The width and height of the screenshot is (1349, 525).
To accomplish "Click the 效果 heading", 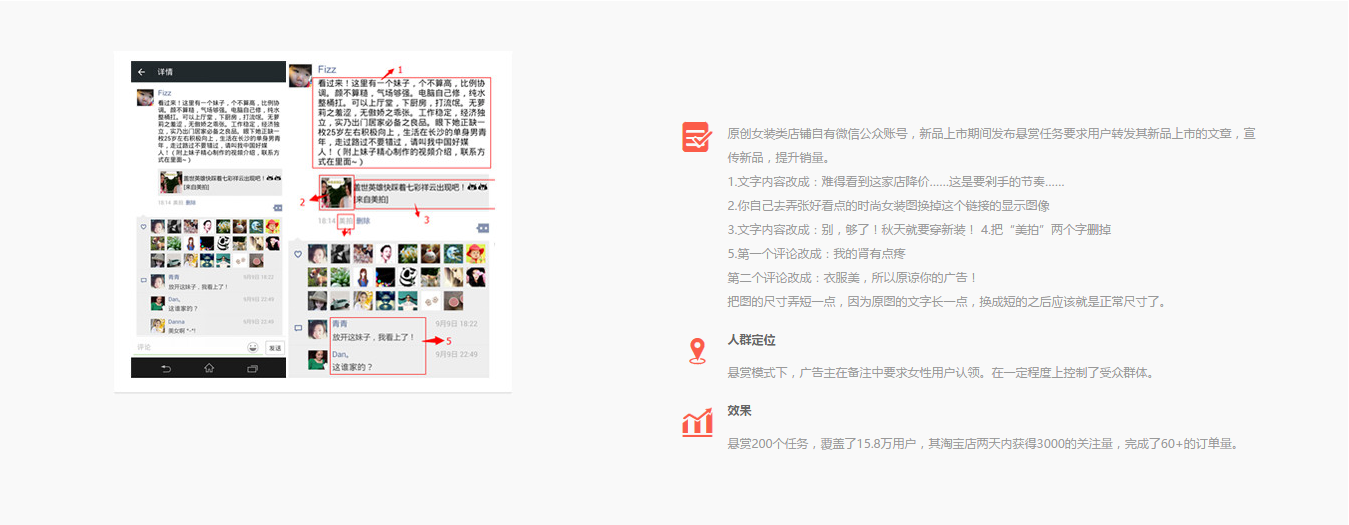I will coord(740,411).
